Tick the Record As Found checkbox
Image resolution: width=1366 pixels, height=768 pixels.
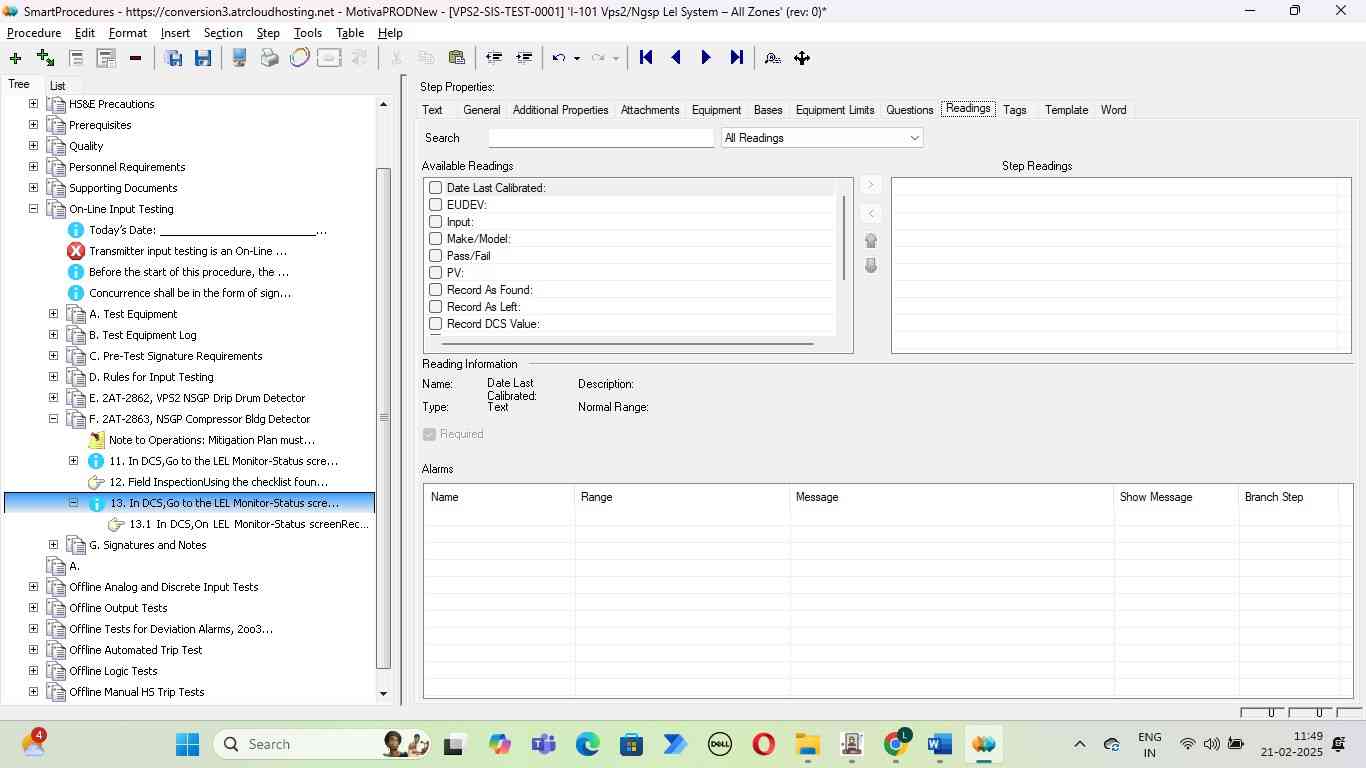pyautogui.click(x=435, y=290)
